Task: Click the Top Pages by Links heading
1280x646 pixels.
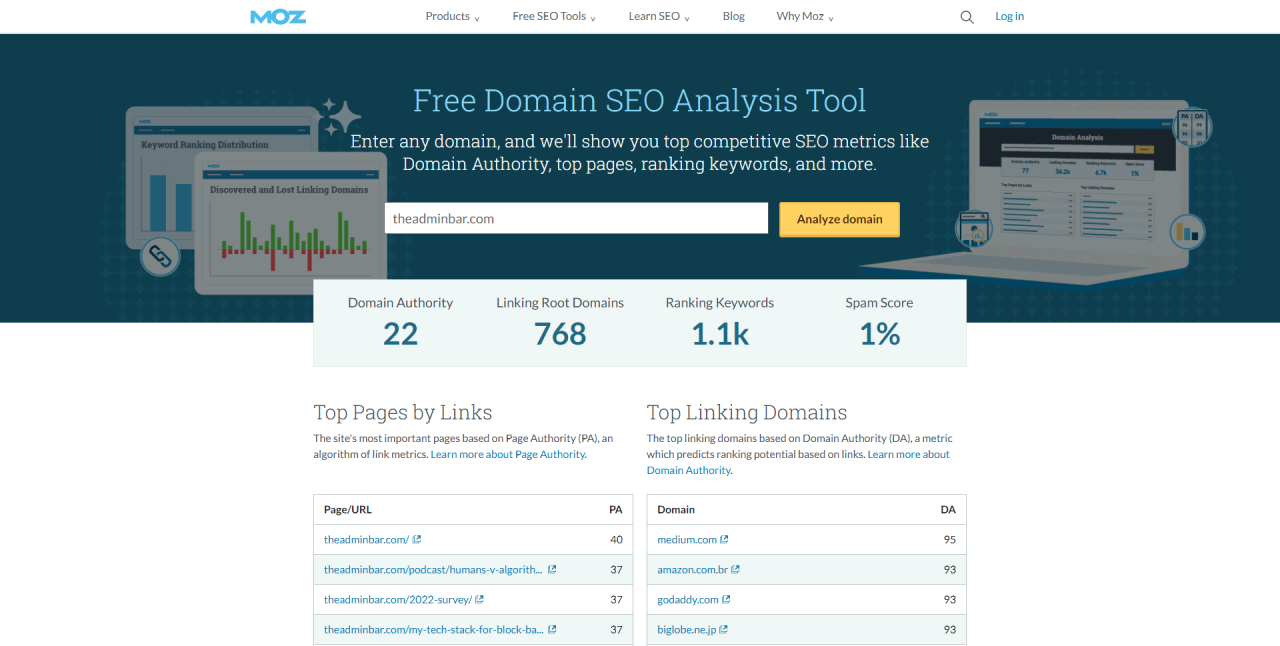Action: 403,412
